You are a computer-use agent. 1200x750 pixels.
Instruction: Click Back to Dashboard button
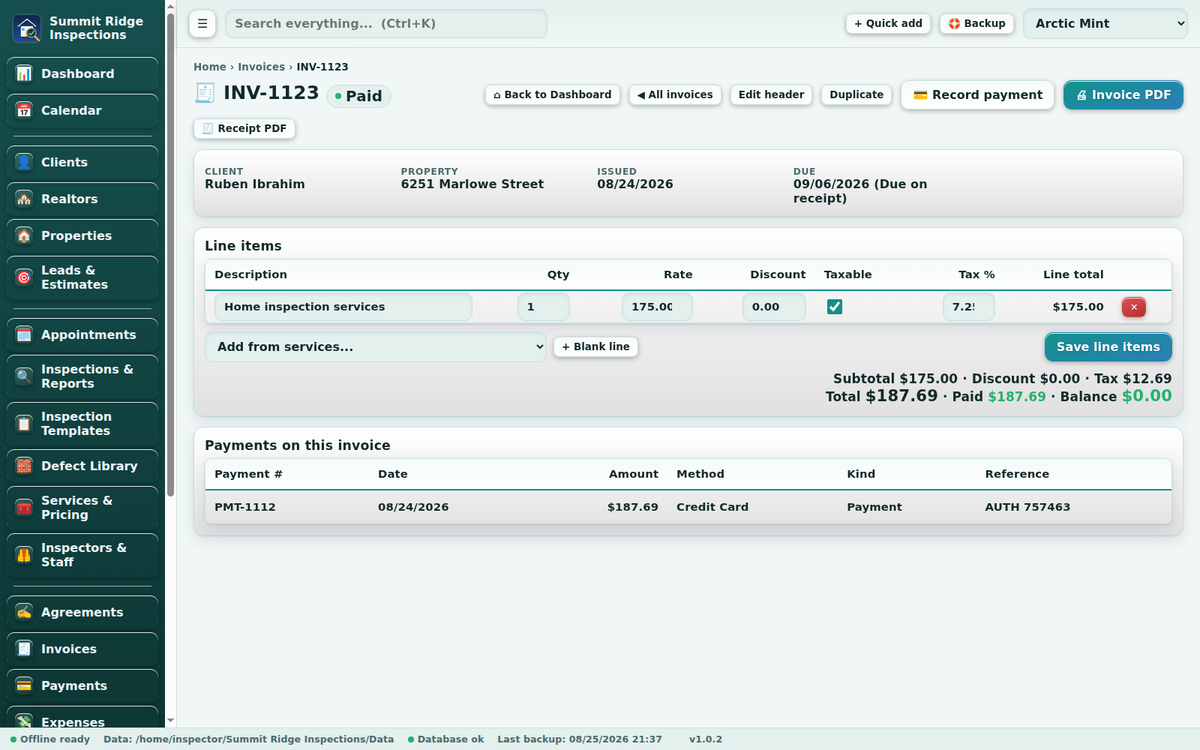point(552,95)
